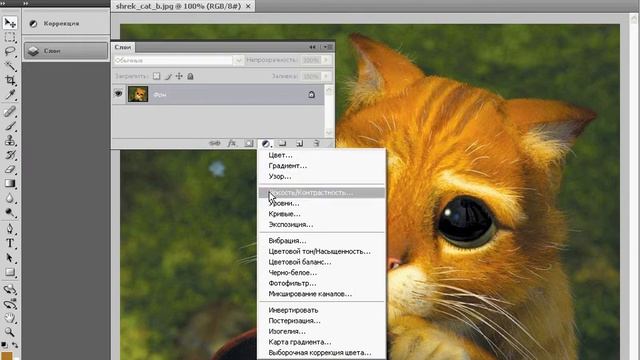640x360 pixels.
Task: Select the Crop tool
Action: [10, 80]
